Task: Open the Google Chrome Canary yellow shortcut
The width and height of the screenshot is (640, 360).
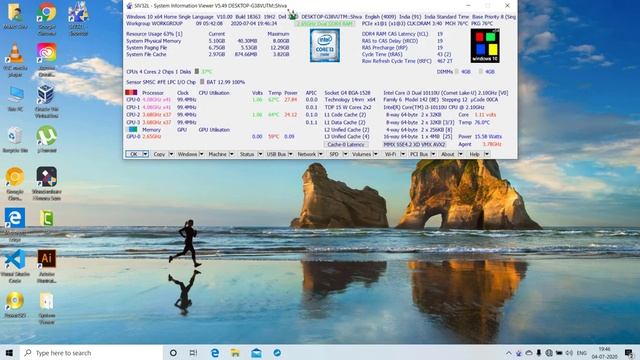Action: click(15, 177)
